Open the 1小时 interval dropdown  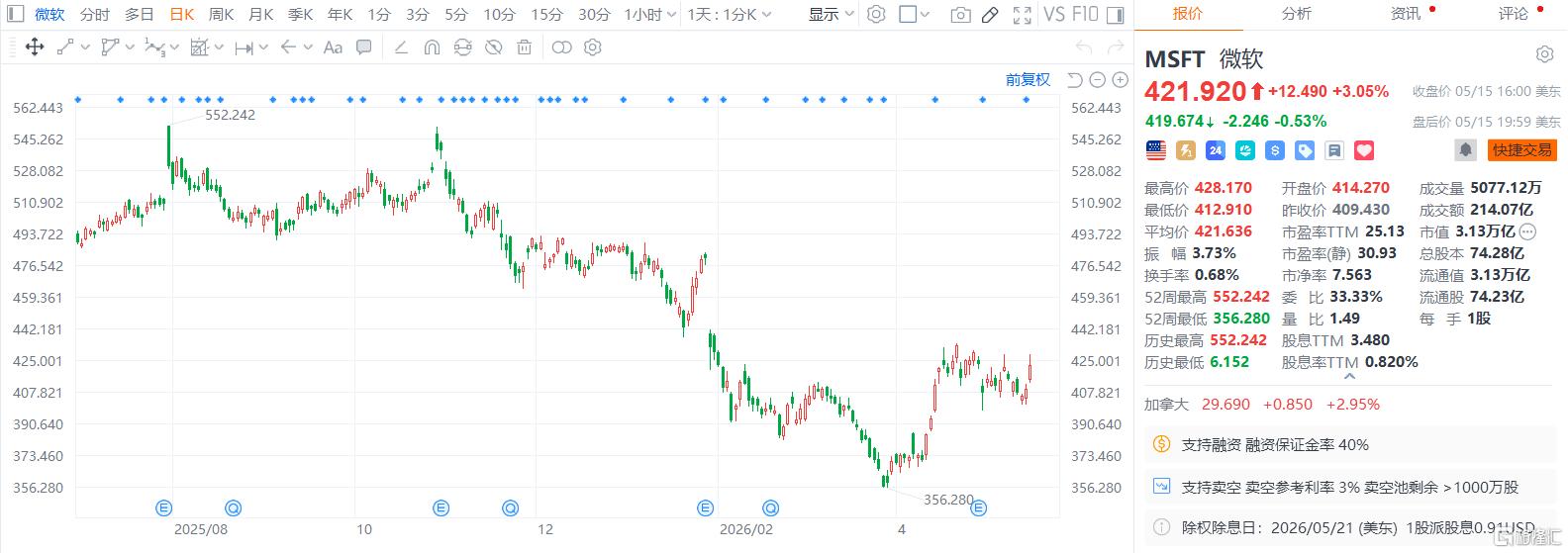coord(650,14)
